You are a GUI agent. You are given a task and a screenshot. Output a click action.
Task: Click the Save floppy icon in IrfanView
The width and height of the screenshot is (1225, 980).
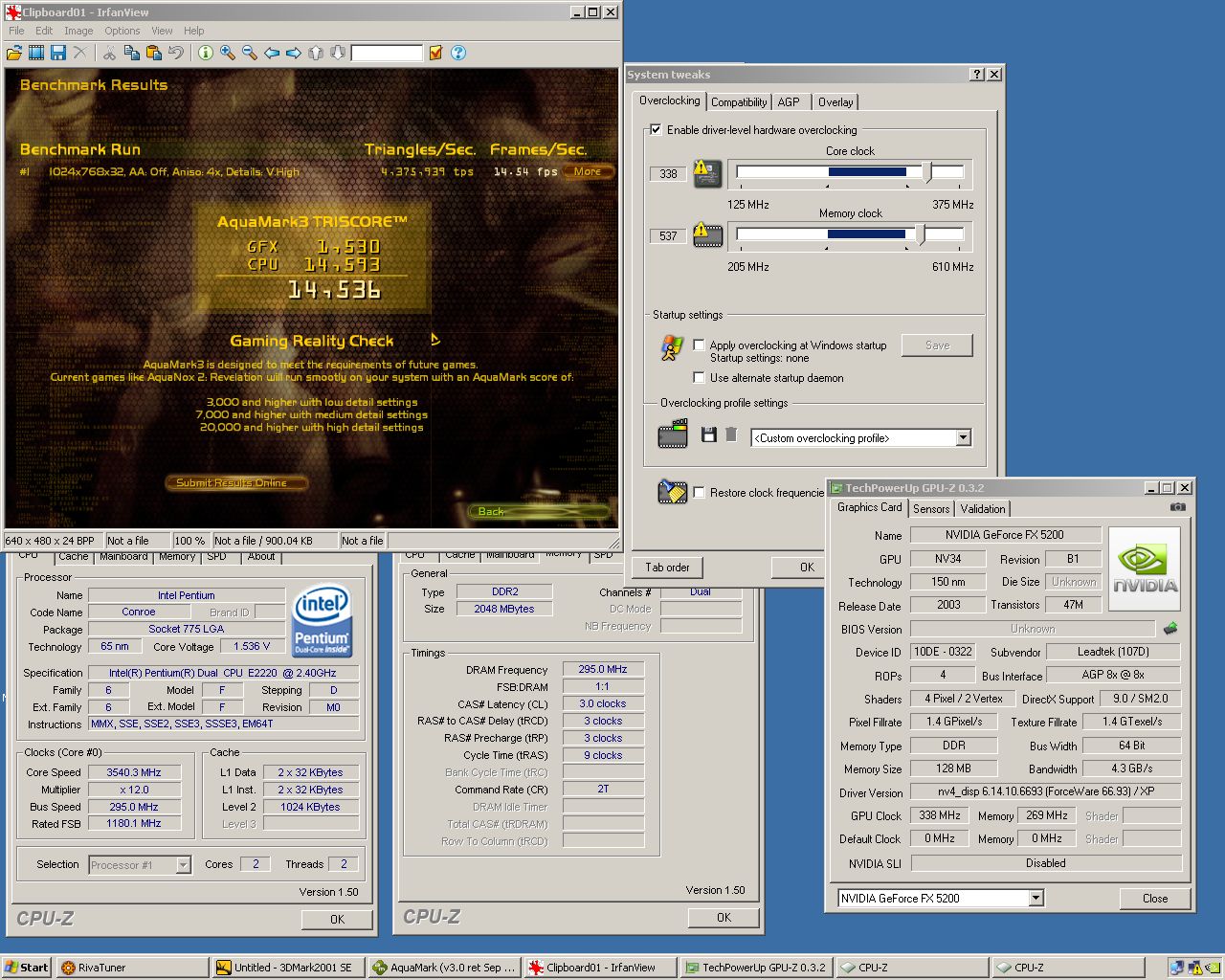[58, 53]
